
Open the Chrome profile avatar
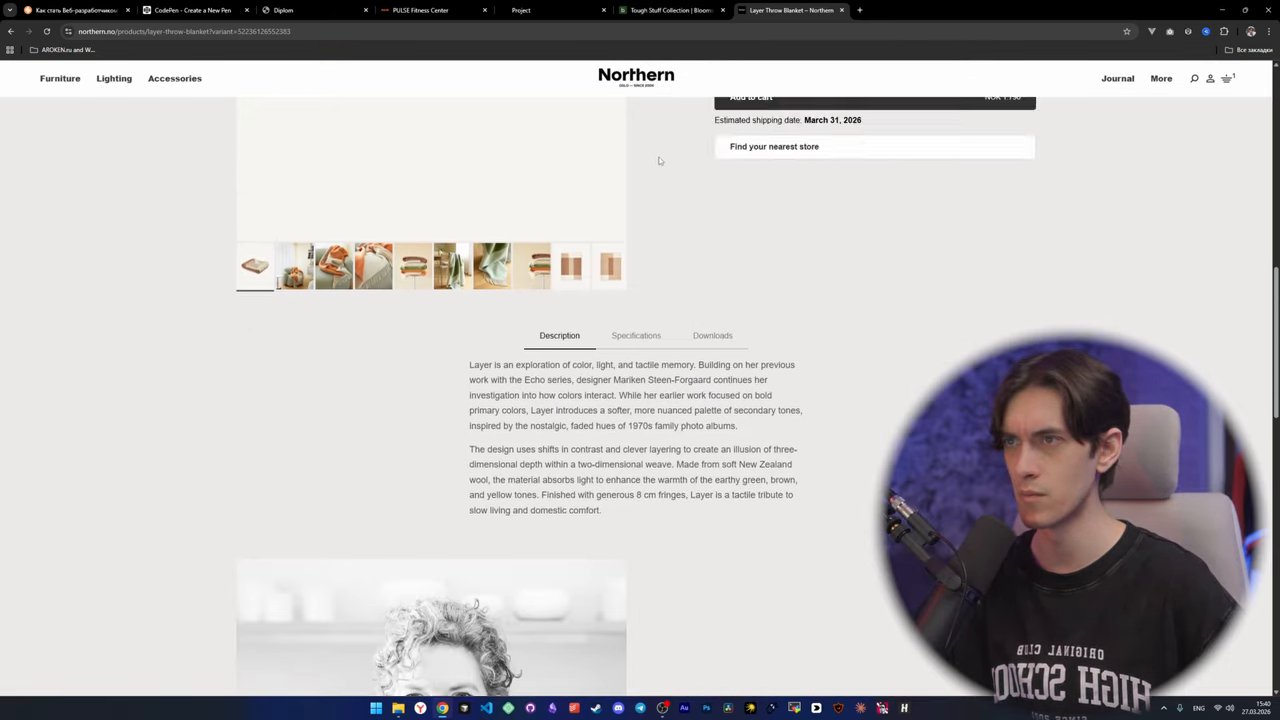coord(1250,31)
